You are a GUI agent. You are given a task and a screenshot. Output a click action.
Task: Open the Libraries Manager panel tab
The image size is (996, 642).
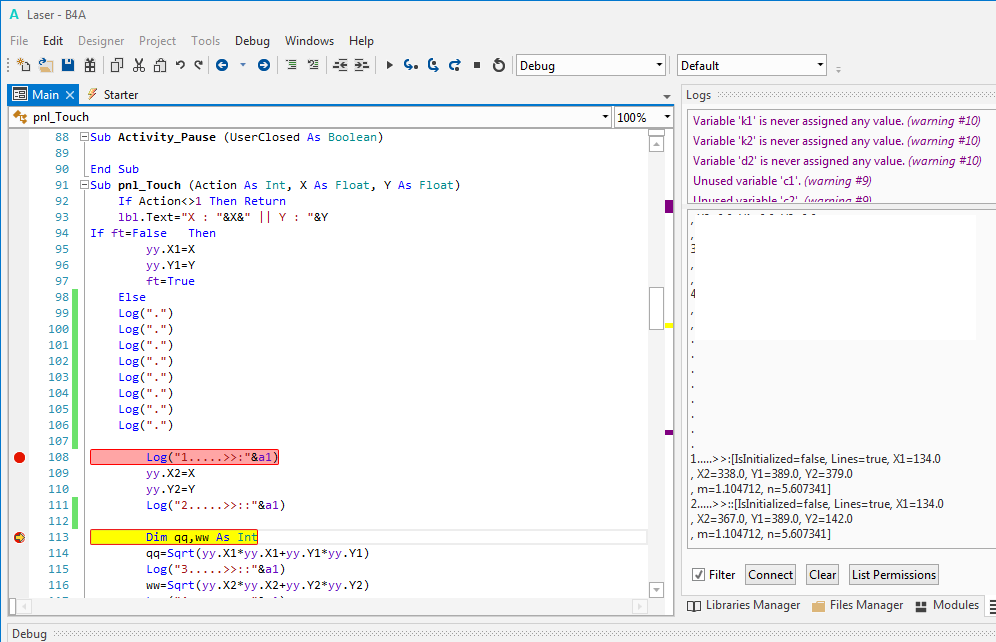click(x=744, y=605)
